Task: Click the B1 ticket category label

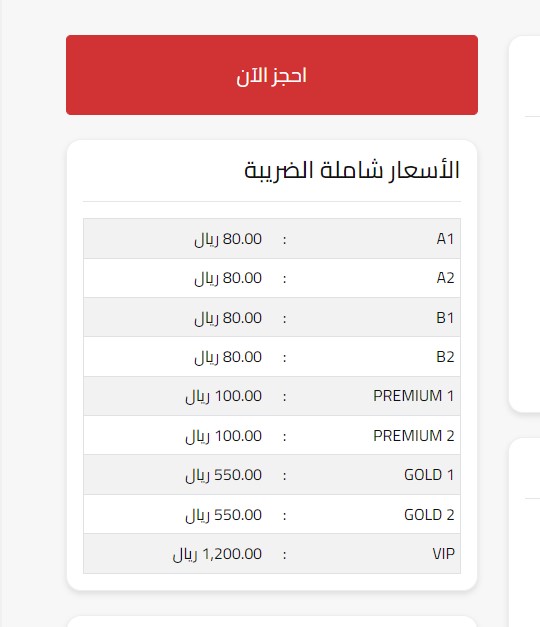Action: coord(445,317)
